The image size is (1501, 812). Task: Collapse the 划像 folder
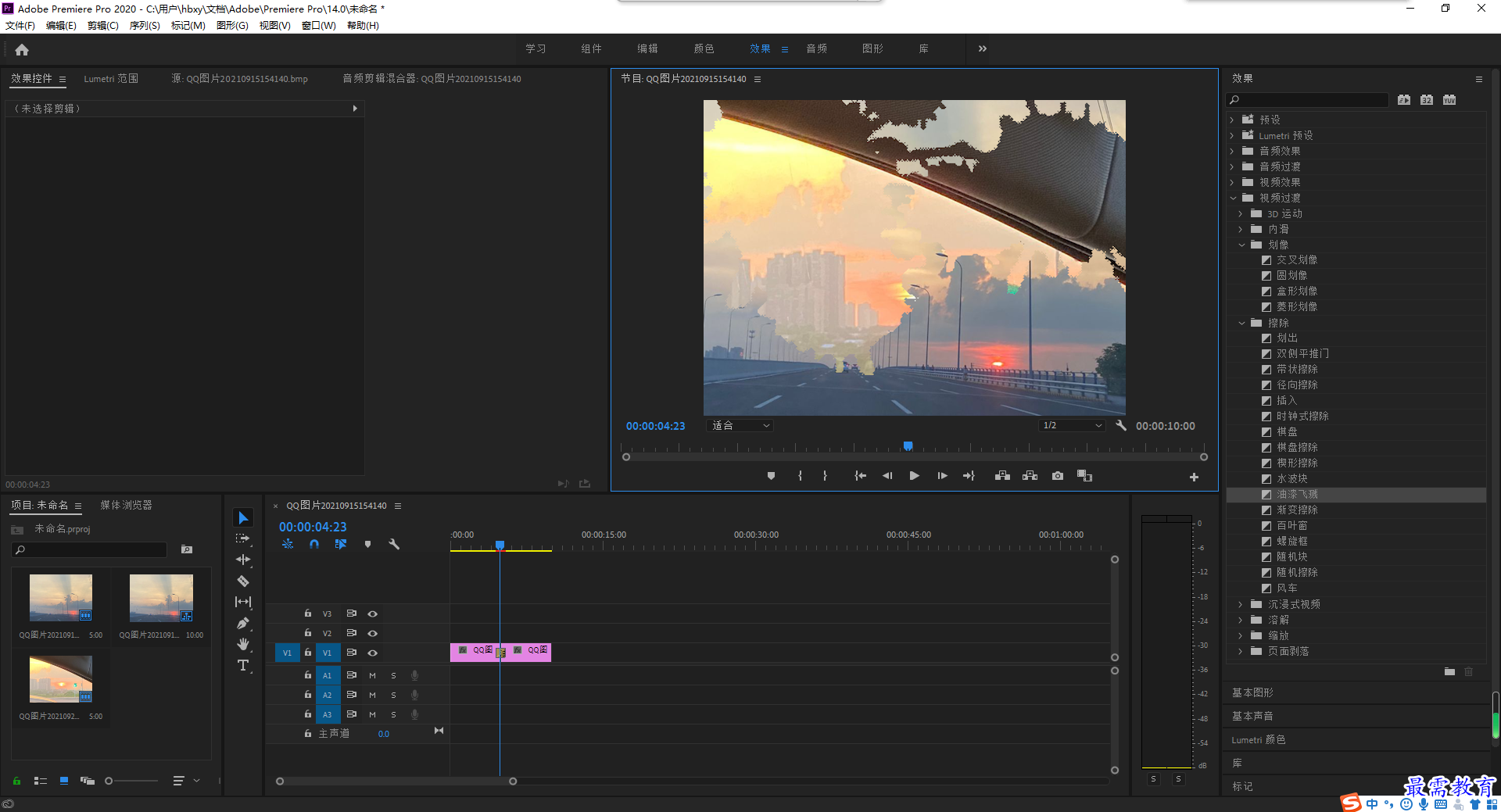1241,245
